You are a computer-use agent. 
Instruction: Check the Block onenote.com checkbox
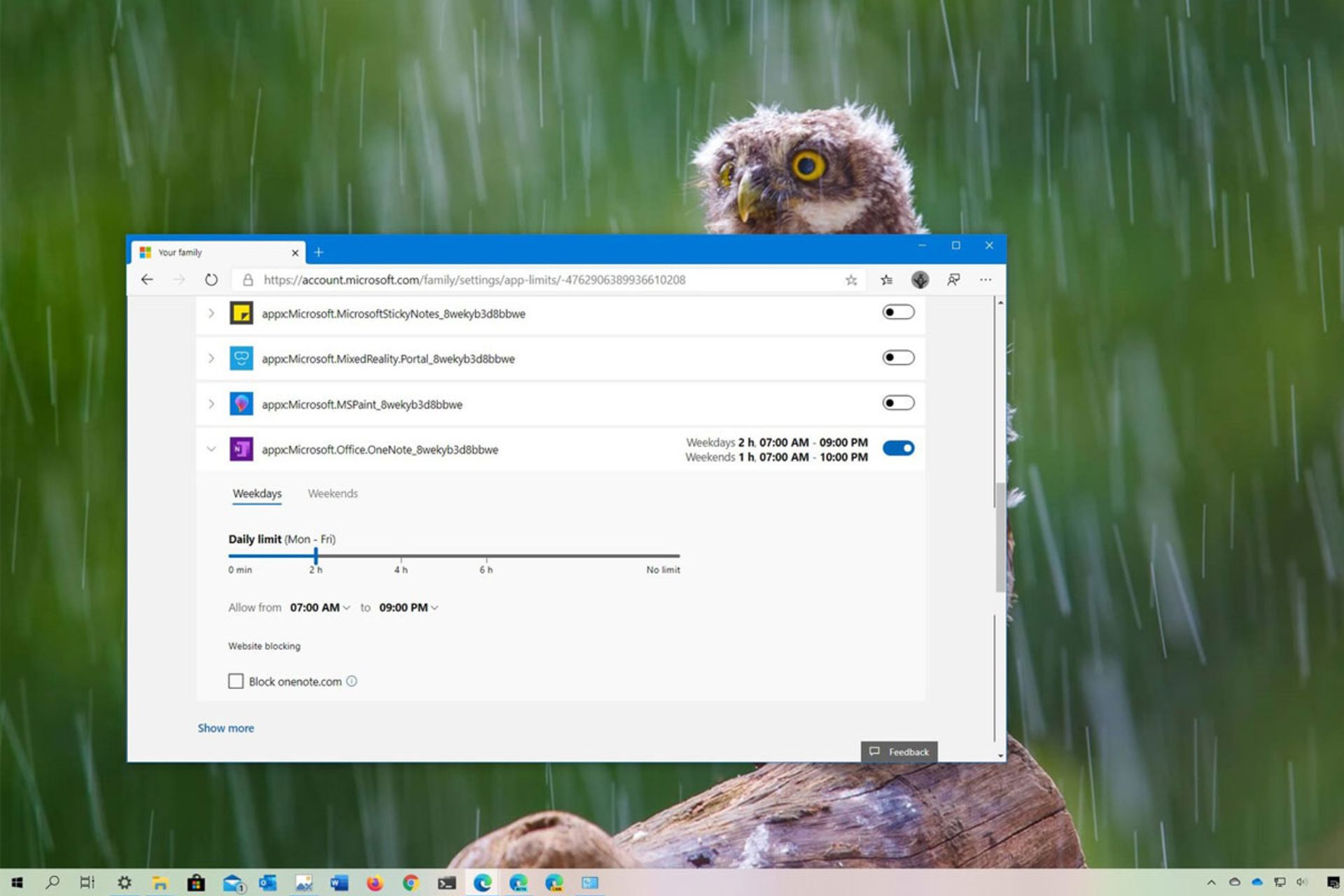pos(236,681)
